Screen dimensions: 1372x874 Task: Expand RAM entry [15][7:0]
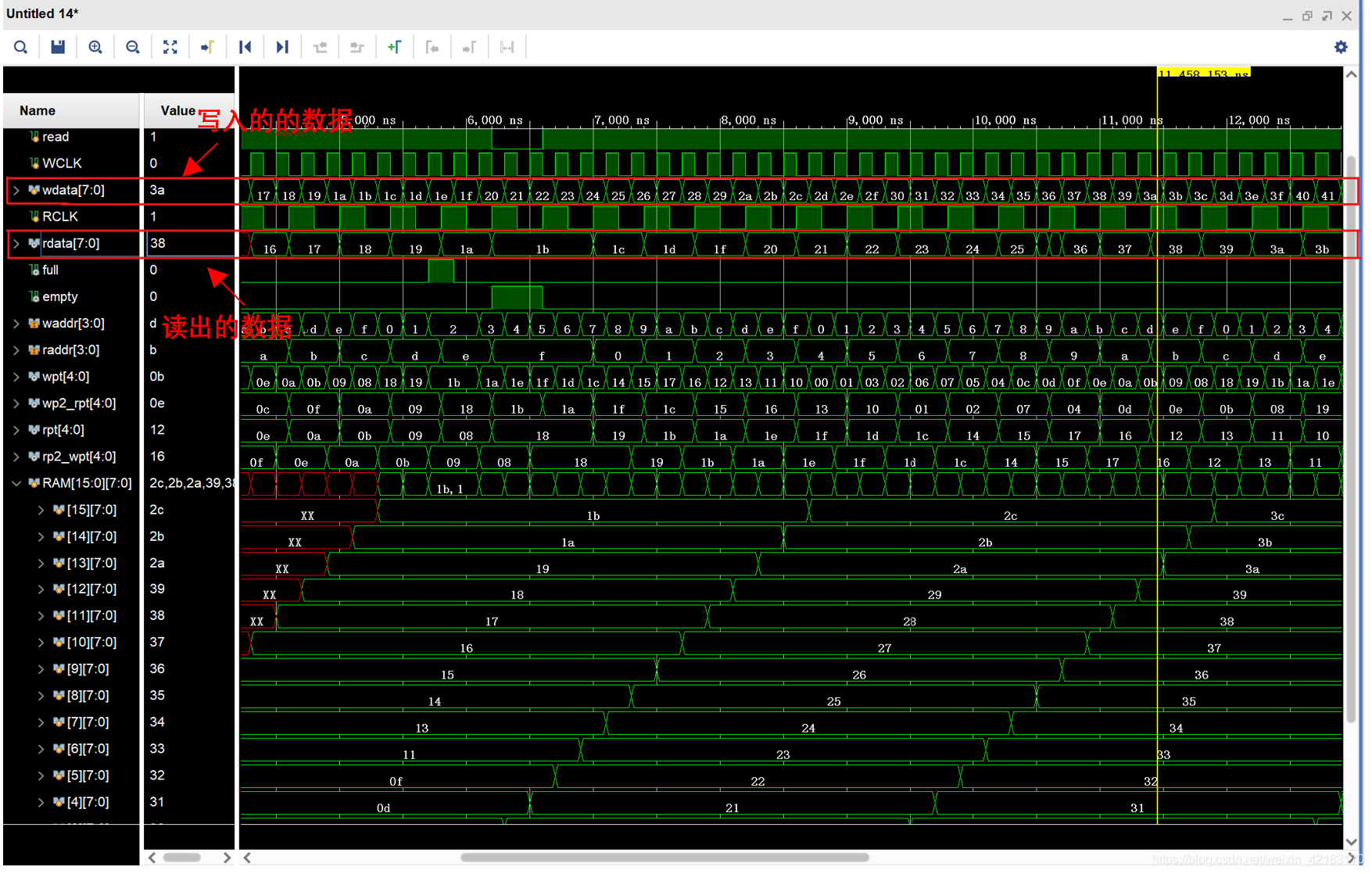[x=41, y=510]
